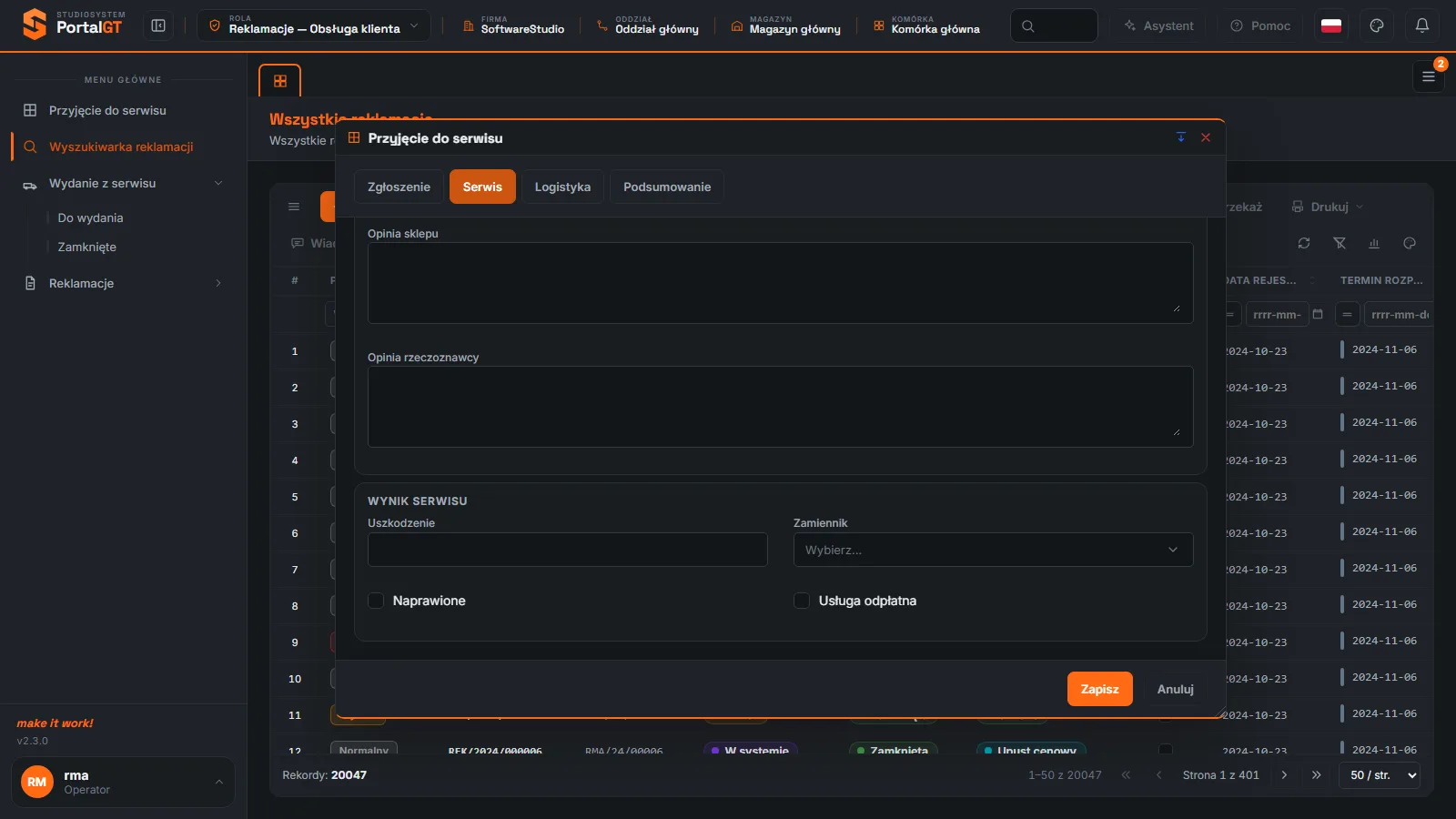
Task: Click the dashboard grid tab icon
Action: (x=280, y=81)
